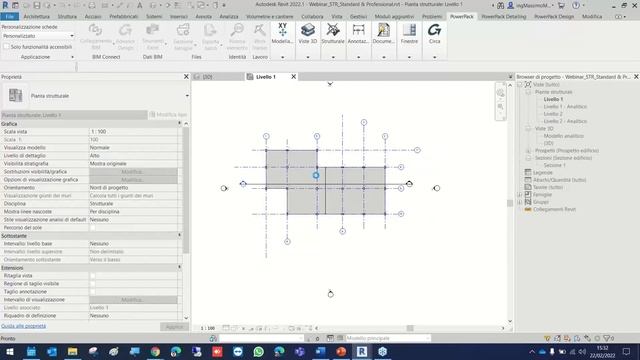The height and width of the screenshot is (360, 640).
Task: Open PowerPoint from the Windows taskbar
Action: coord(341,351)
